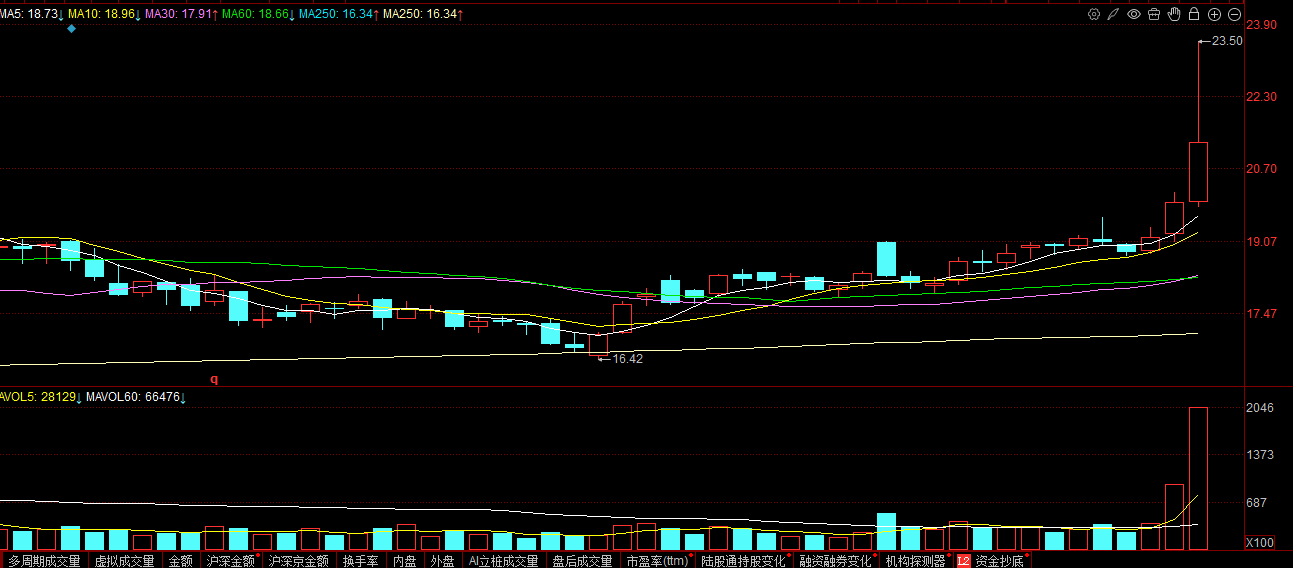Viewport: 1293px width, 568px height.
Task: Open the 陆股通持股变化 tab
Action: pyautogui.click(x=745, y=561)
